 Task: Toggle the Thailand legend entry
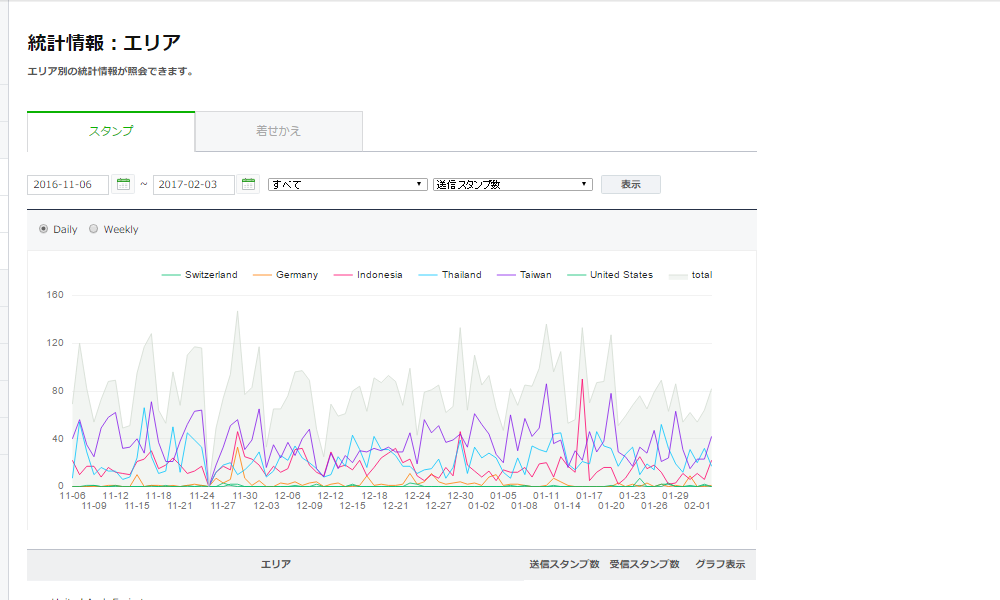click(x=450, y=275)
